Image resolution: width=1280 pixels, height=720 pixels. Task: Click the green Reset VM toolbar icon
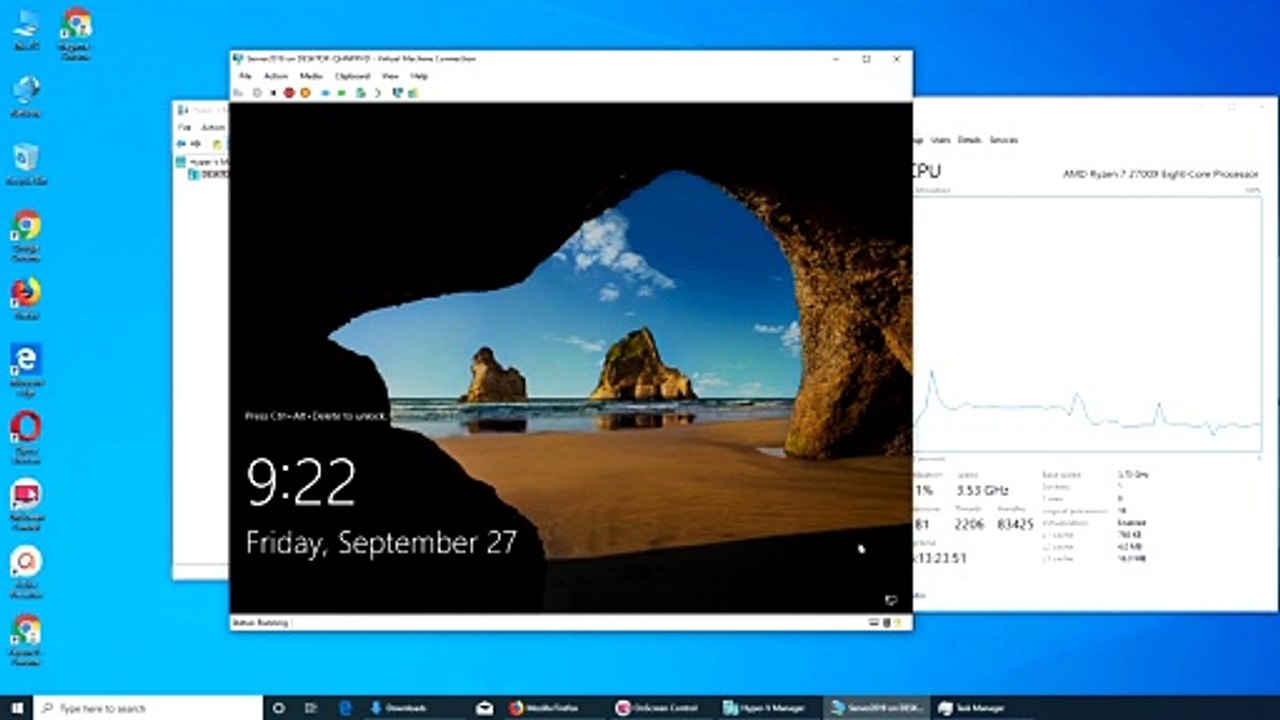(342, 93)
